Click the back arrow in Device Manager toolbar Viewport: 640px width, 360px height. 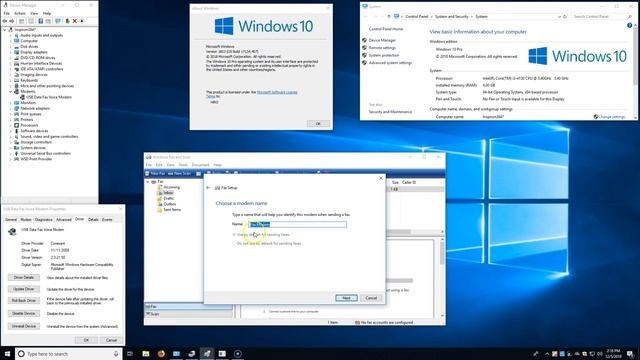pyautogui.click(x=5, y=21)
